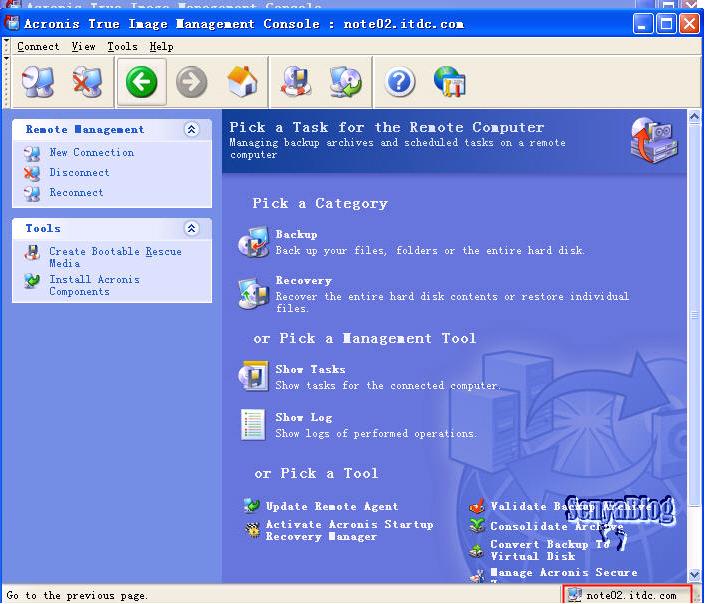
Task: Click the install components toolbar icon
Action: tap(345, 82)
